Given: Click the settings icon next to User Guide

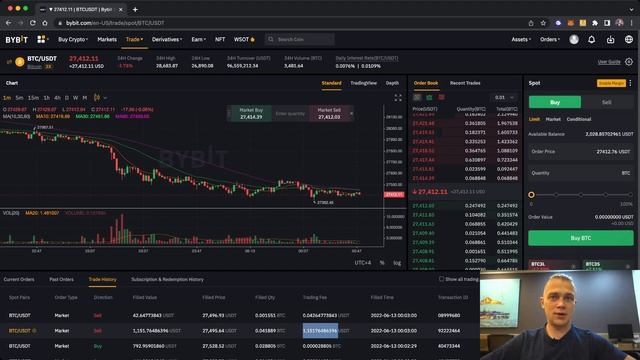Looking at the screenshot, I should 629,62.
